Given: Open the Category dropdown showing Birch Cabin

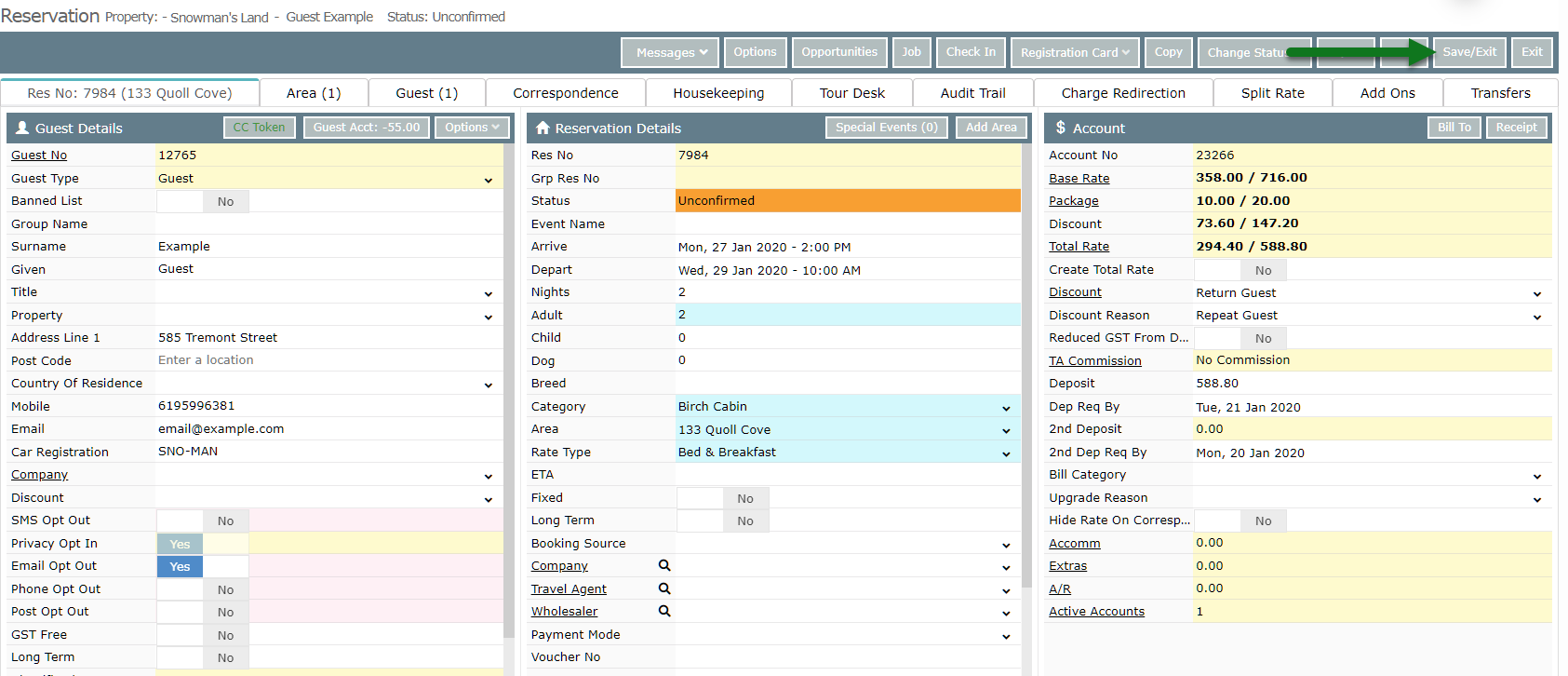Looking at the screenshot, I should click(848, 407).
